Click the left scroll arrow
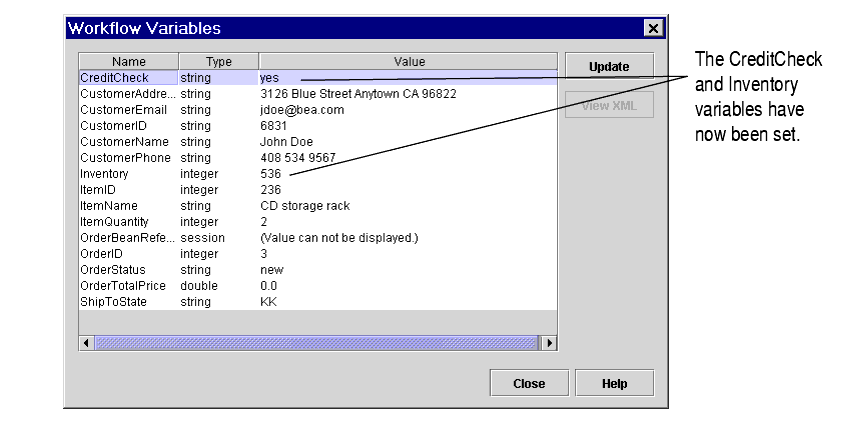 coord(86,343)
